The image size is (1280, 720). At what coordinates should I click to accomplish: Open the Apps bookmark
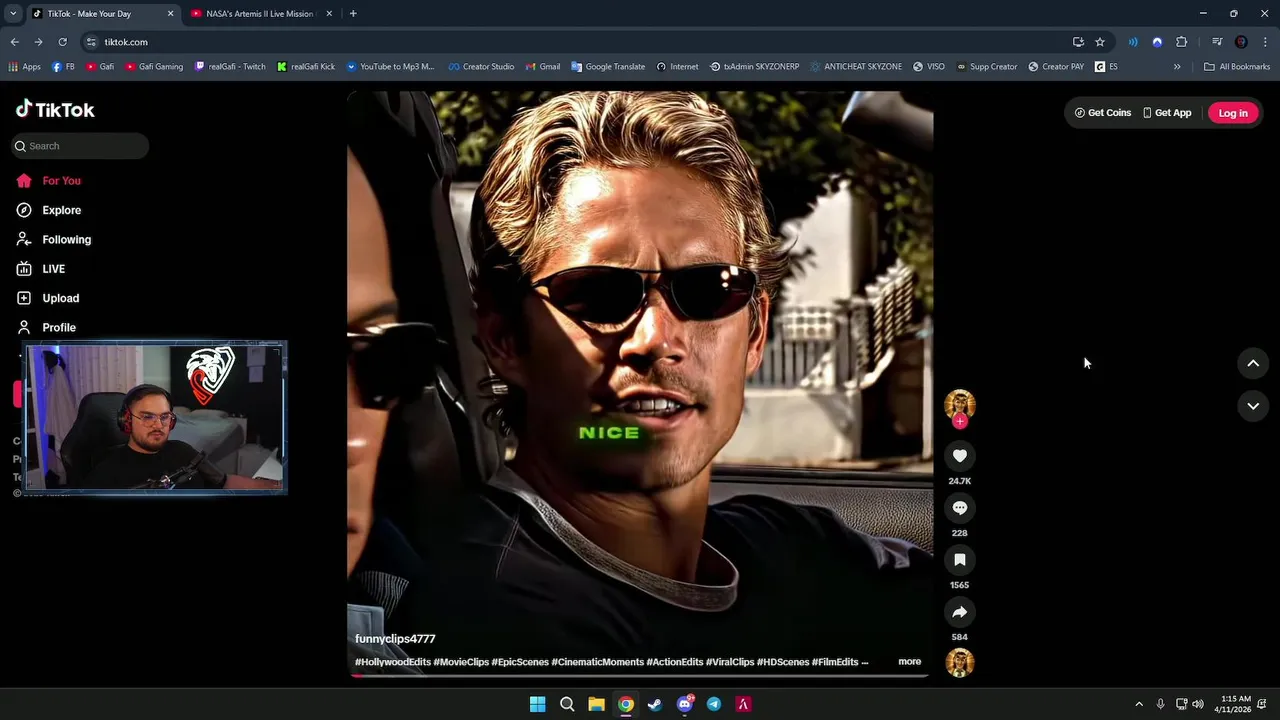click(25, 67)
